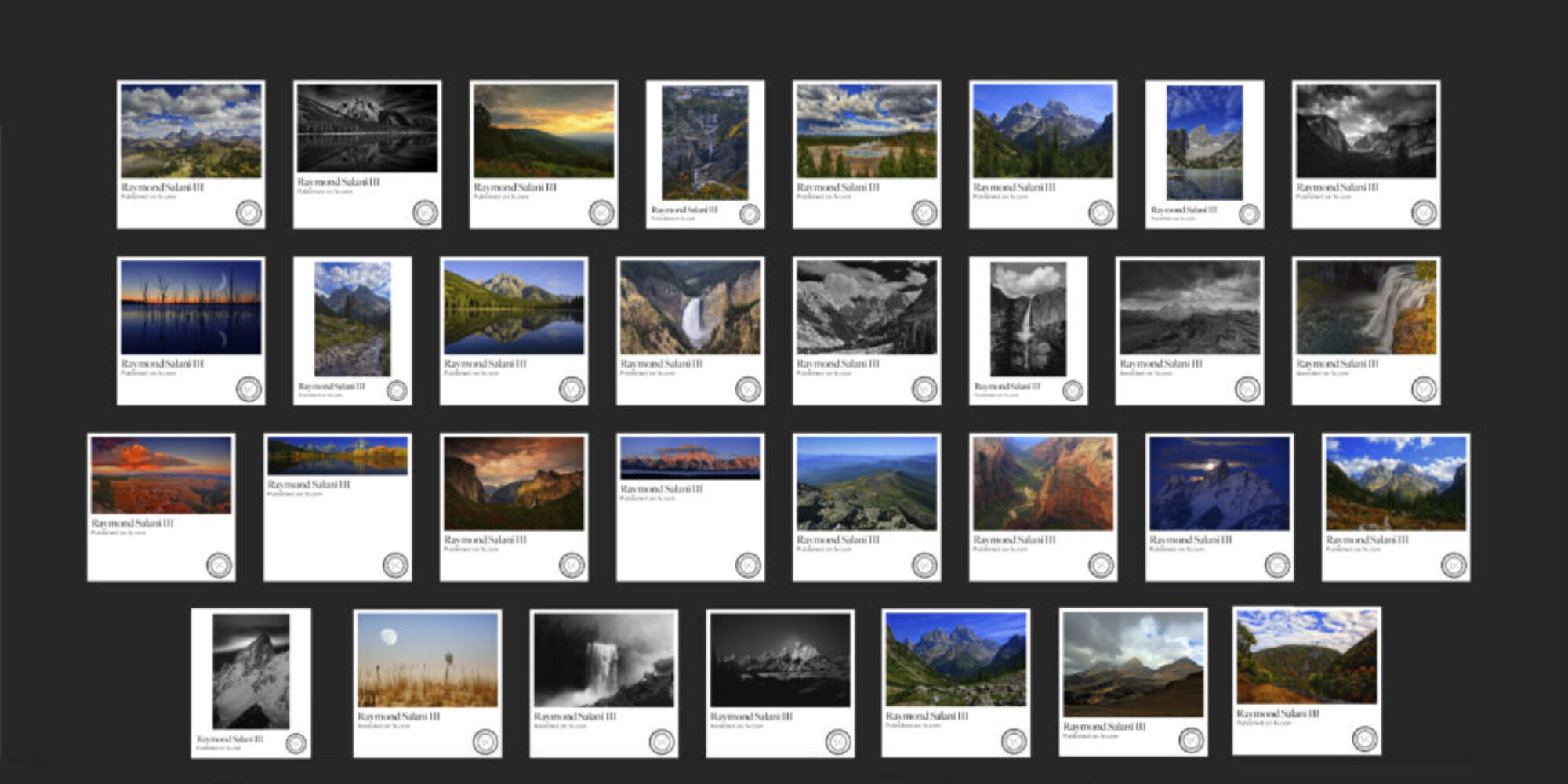Open the autumn trees reflection panorama photo
The image size is (1568, 784).
point(337,456)
